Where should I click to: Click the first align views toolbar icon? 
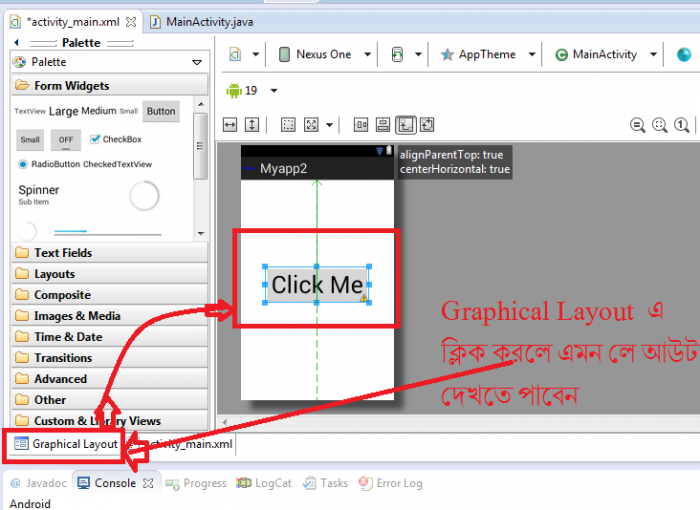tap(361, 125)
